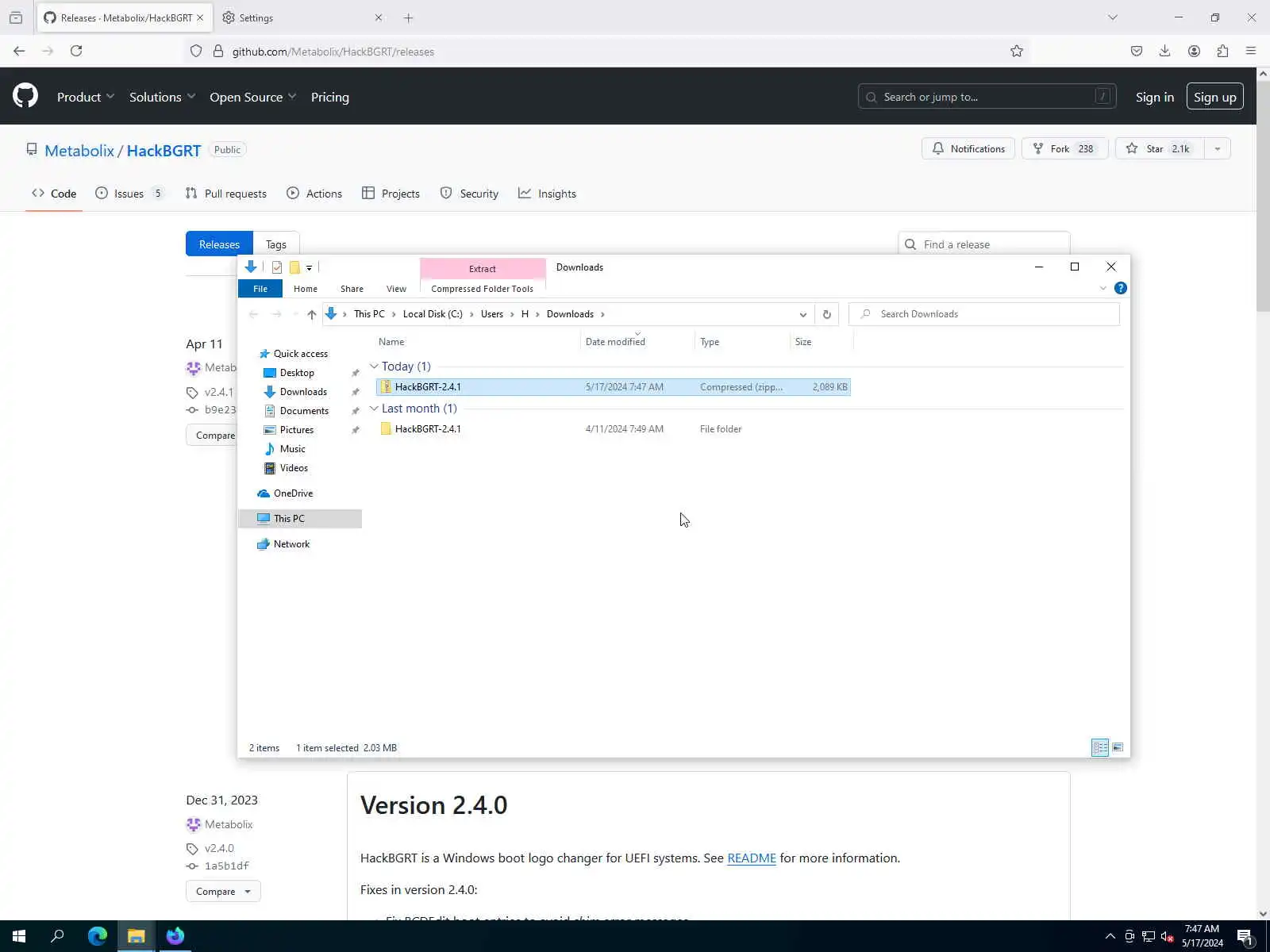Collapse the Today file group
The height and width of the screenshot is (952, 1270).
pyautogui.click(x=374, y=367)
